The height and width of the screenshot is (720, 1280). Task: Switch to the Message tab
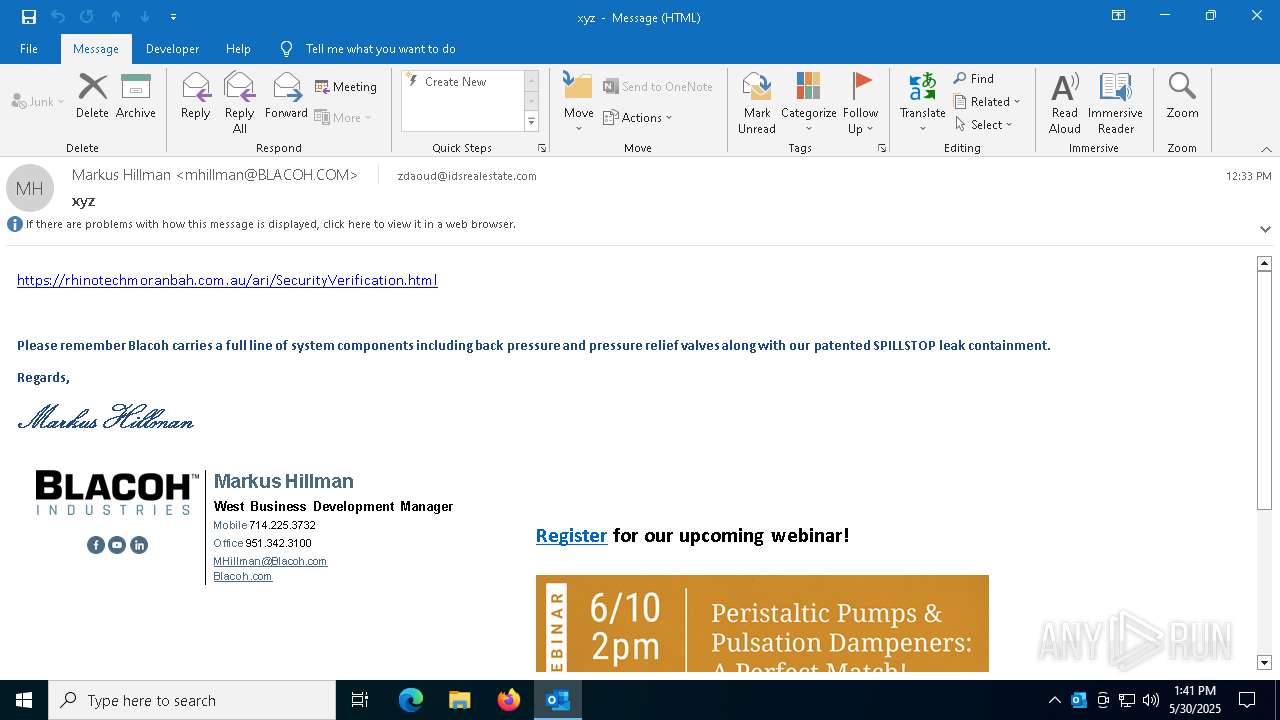click(x=96, y=48)
